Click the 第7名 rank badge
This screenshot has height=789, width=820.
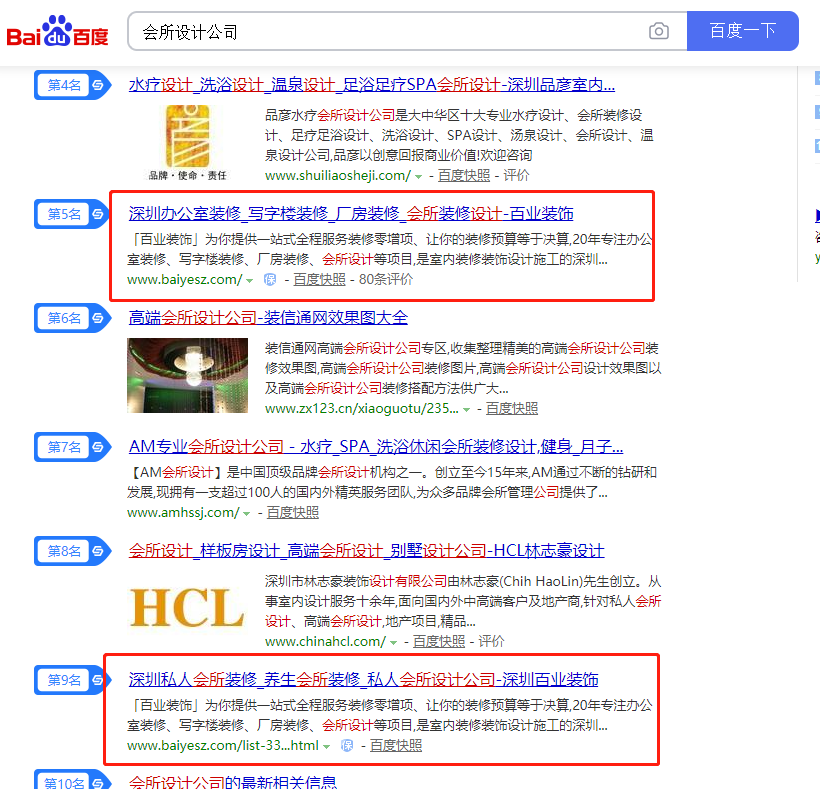coord(73,447)
